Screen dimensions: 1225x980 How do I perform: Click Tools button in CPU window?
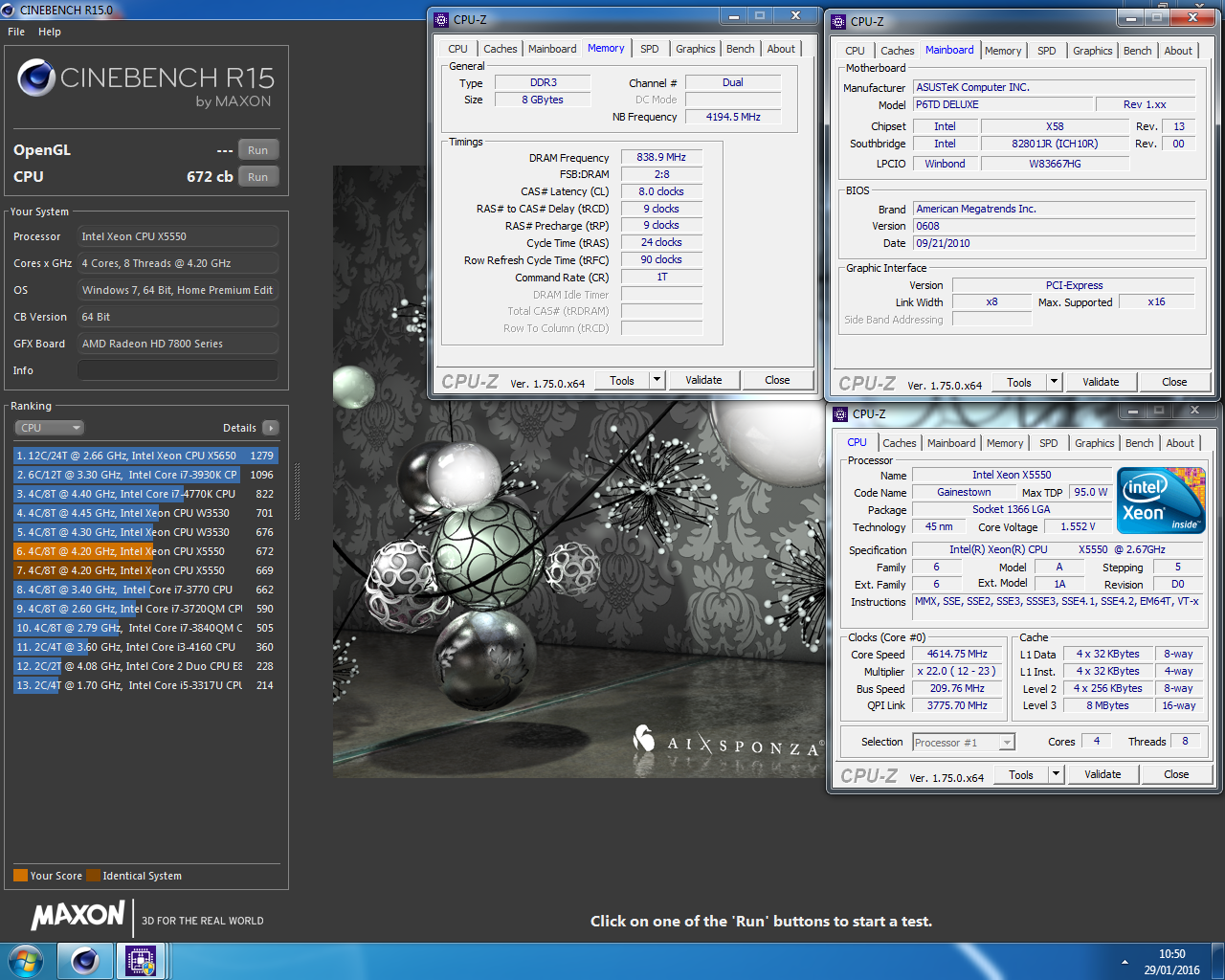click(x=1021, y=774)
